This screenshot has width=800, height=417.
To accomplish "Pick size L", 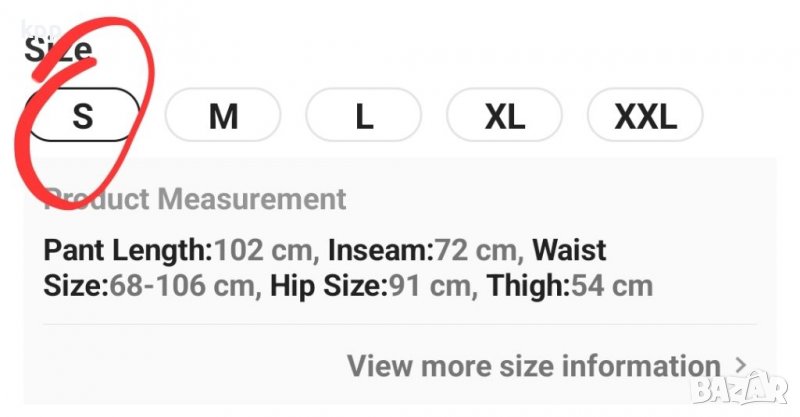I will (364, 117).
